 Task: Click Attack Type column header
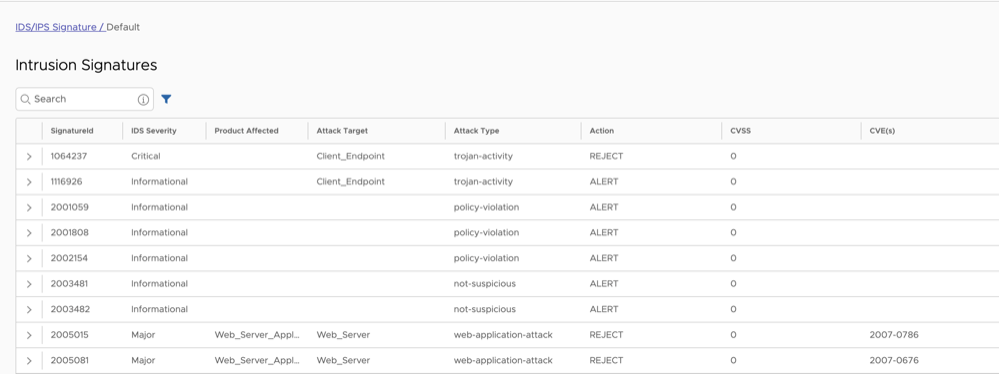[477, 131]
